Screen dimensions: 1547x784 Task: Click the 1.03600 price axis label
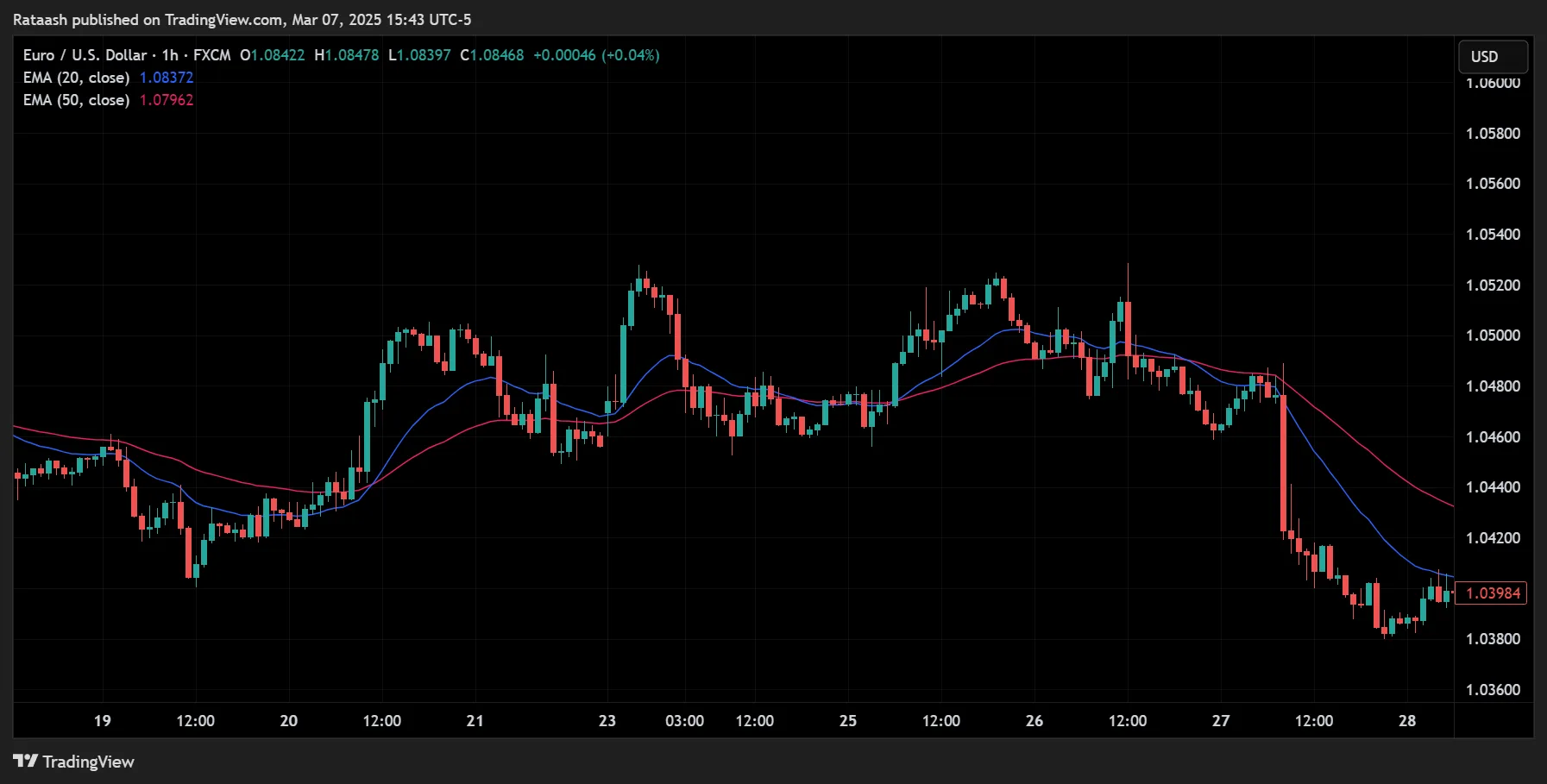pos(1493,690)
